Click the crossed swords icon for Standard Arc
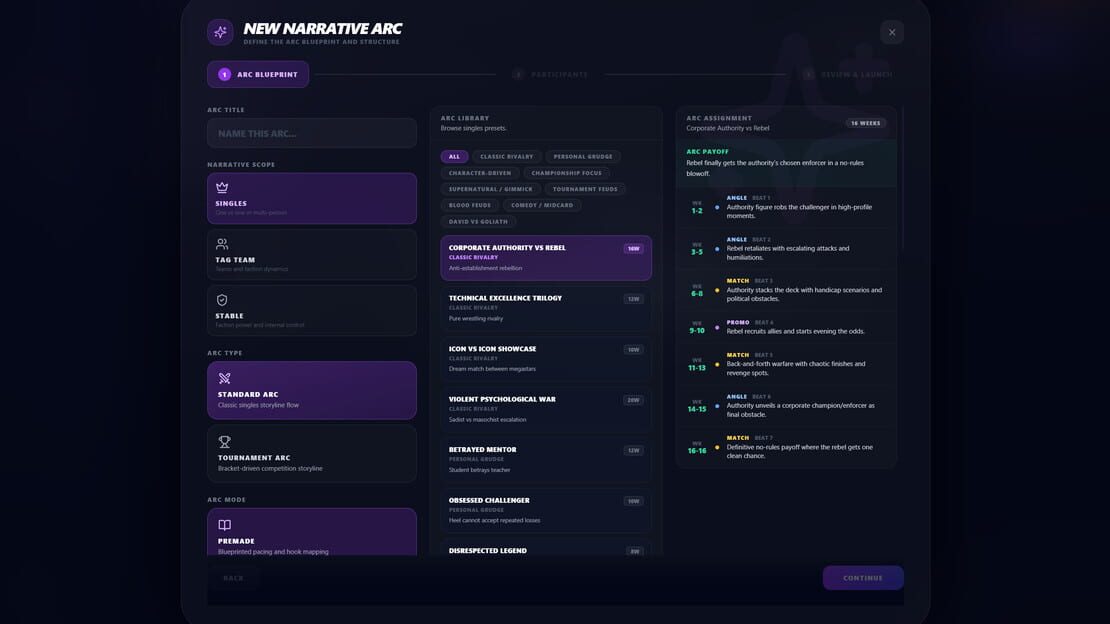Image resolution: width=1110 pixels, height=624 pixels. (224, 378)
